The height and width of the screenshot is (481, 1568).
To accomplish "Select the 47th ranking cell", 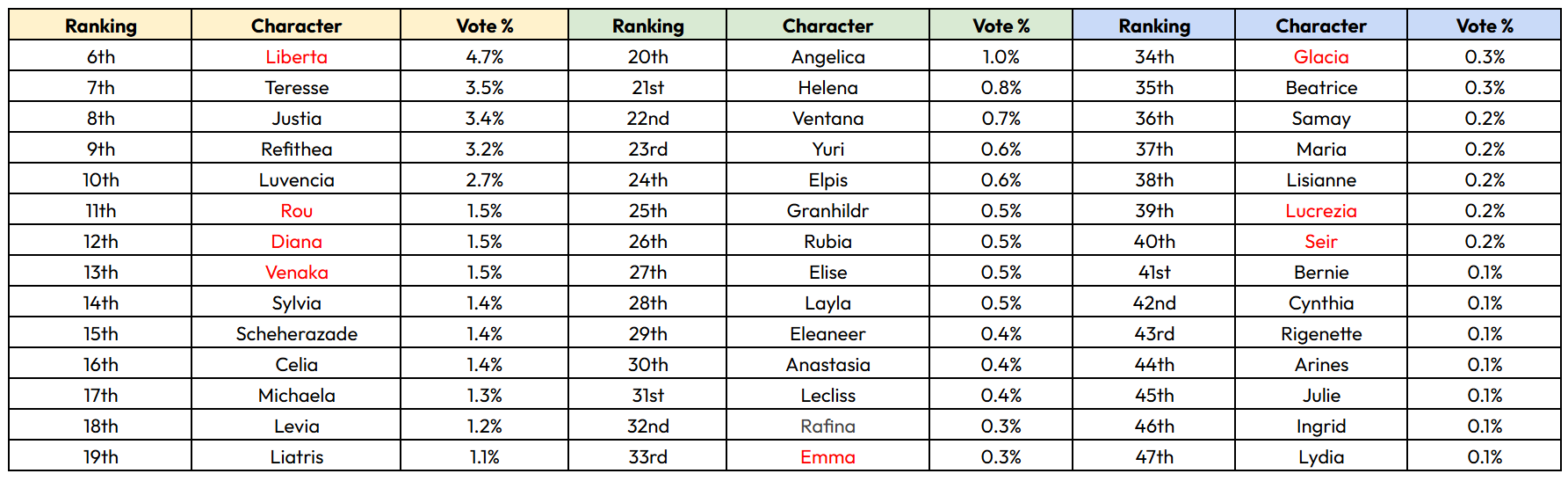I will click(x=1153, y=457).
